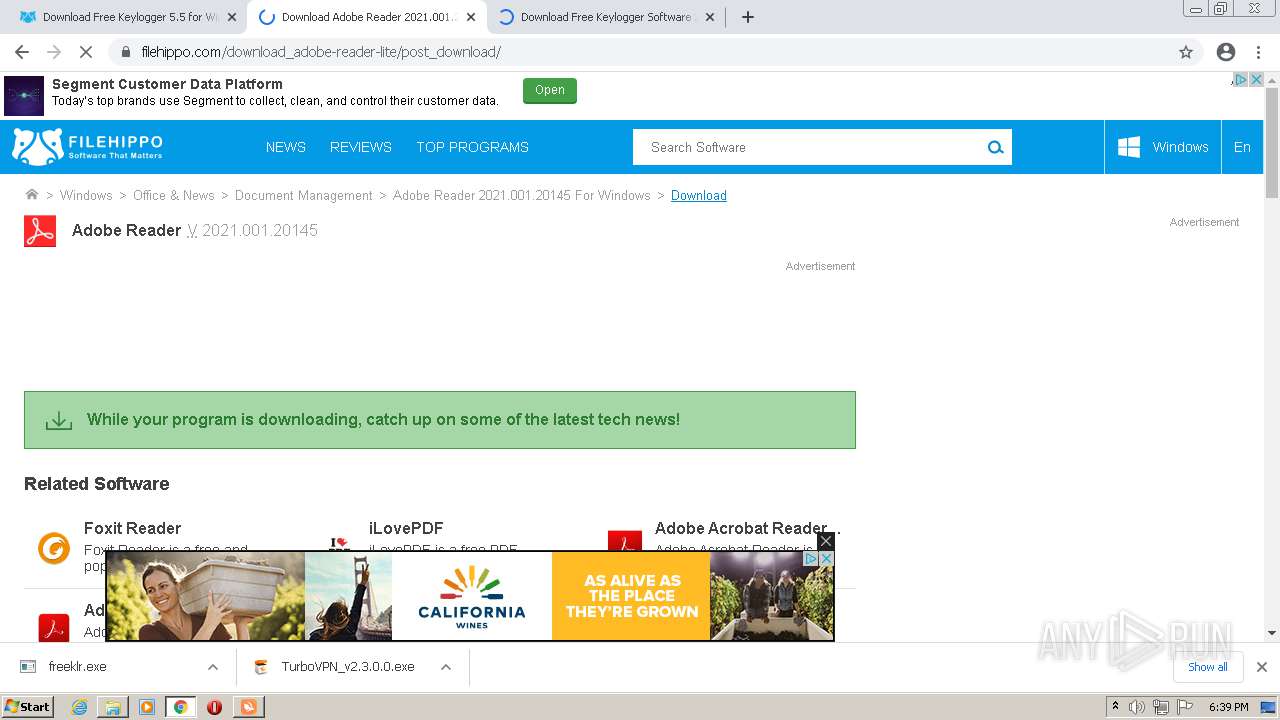Show hidden tray icons arrow

tap(1115, 707)
